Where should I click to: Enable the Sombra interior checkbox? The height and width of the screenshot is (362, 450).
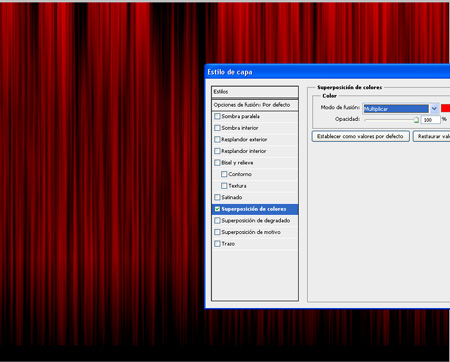point(217,128)
